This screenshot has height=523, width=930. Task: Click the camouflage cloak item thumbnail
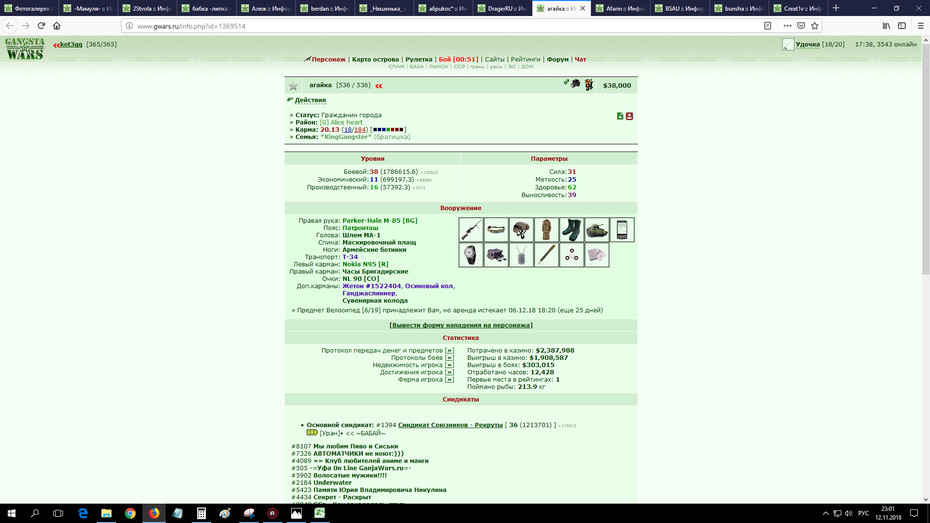tap(546, 229)
